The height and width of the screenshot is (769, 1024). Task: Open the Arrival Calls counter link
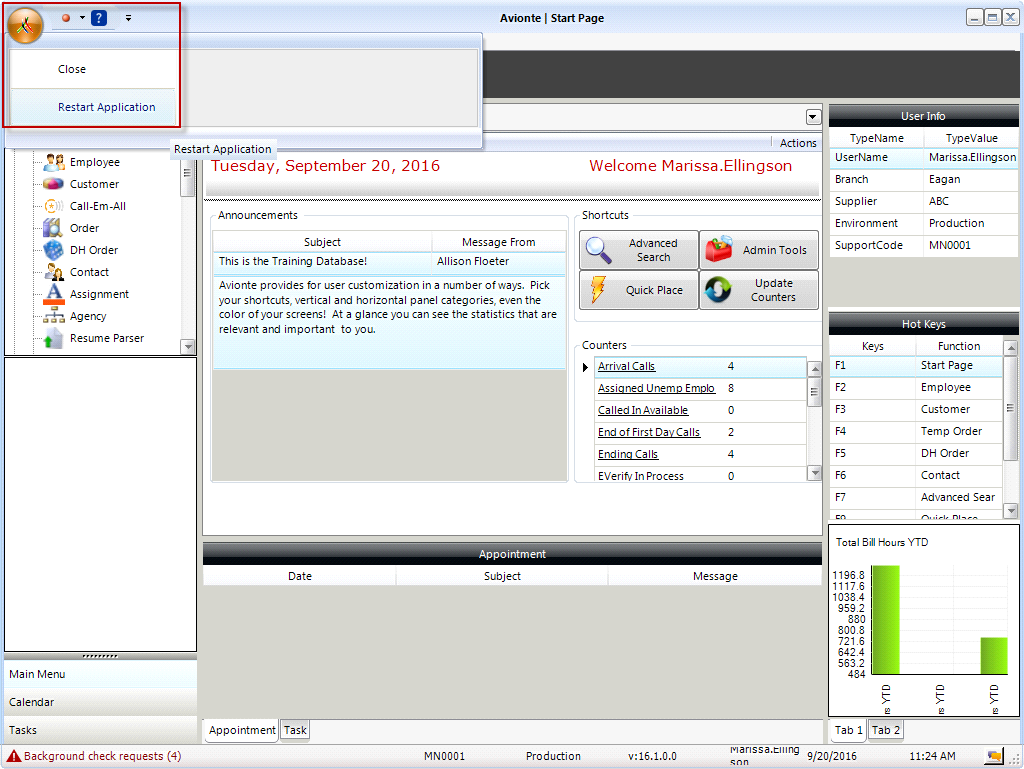coord(626,366)
